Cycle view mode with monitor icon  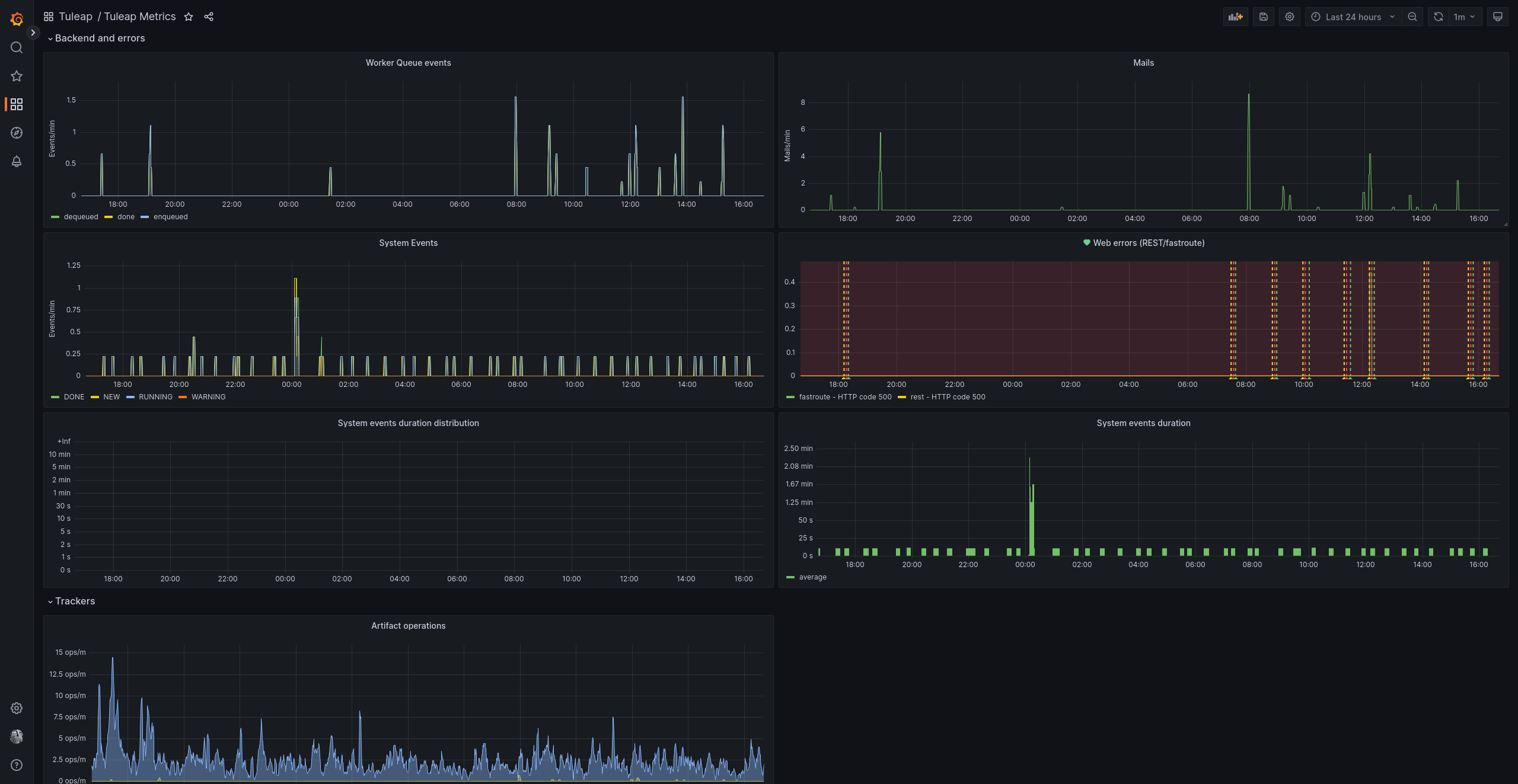pos(1497,17)
